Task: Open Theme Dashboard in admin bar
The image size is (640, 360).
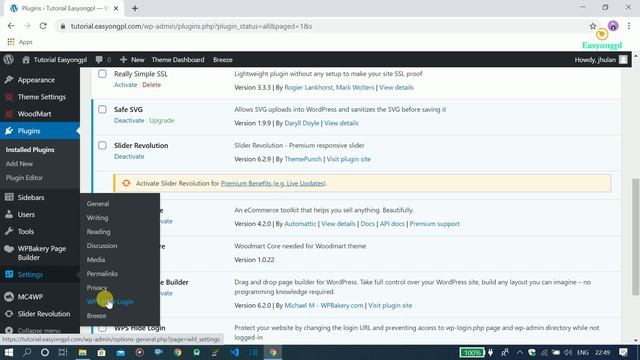Action: (x=178, y=60)
